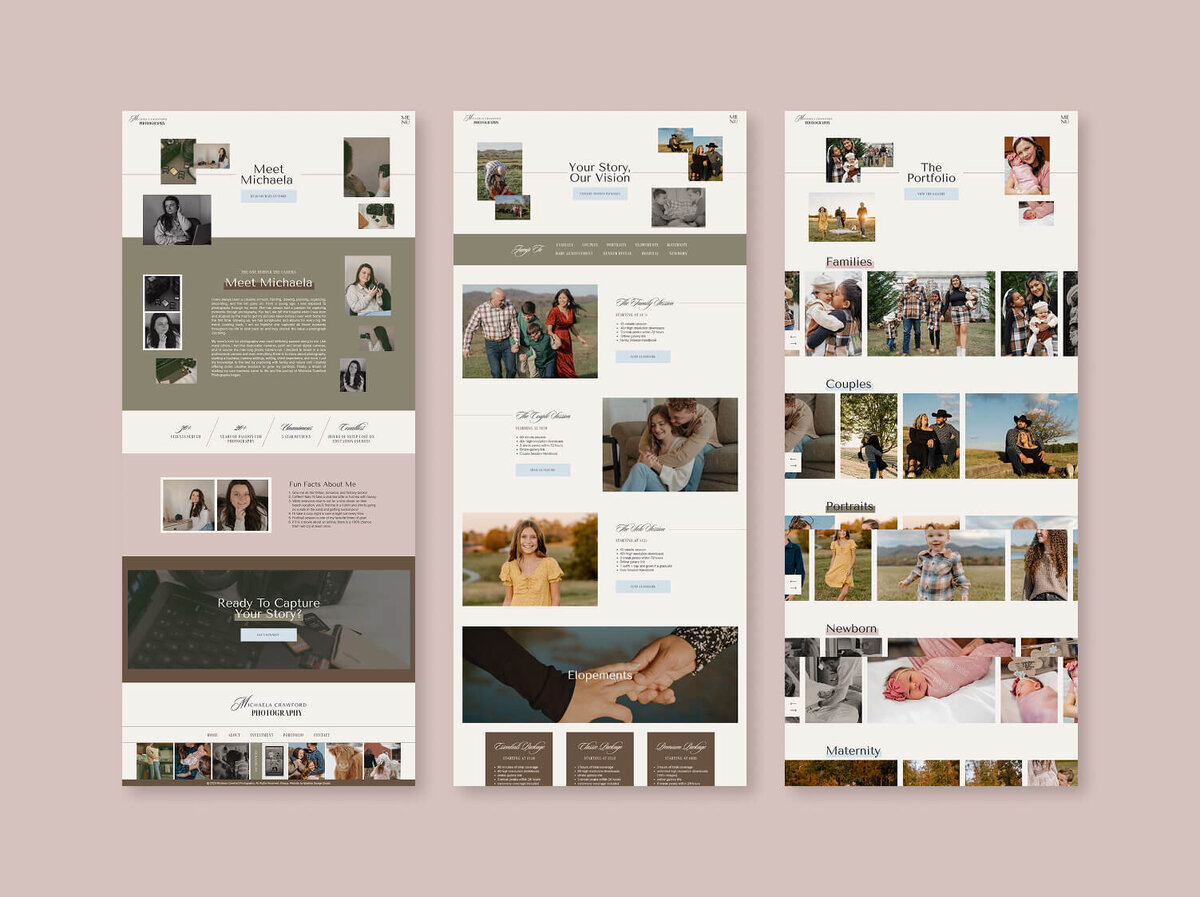Click the slider arrow in Couples gallery
The image size is (1200, 897).
(793, 462)
